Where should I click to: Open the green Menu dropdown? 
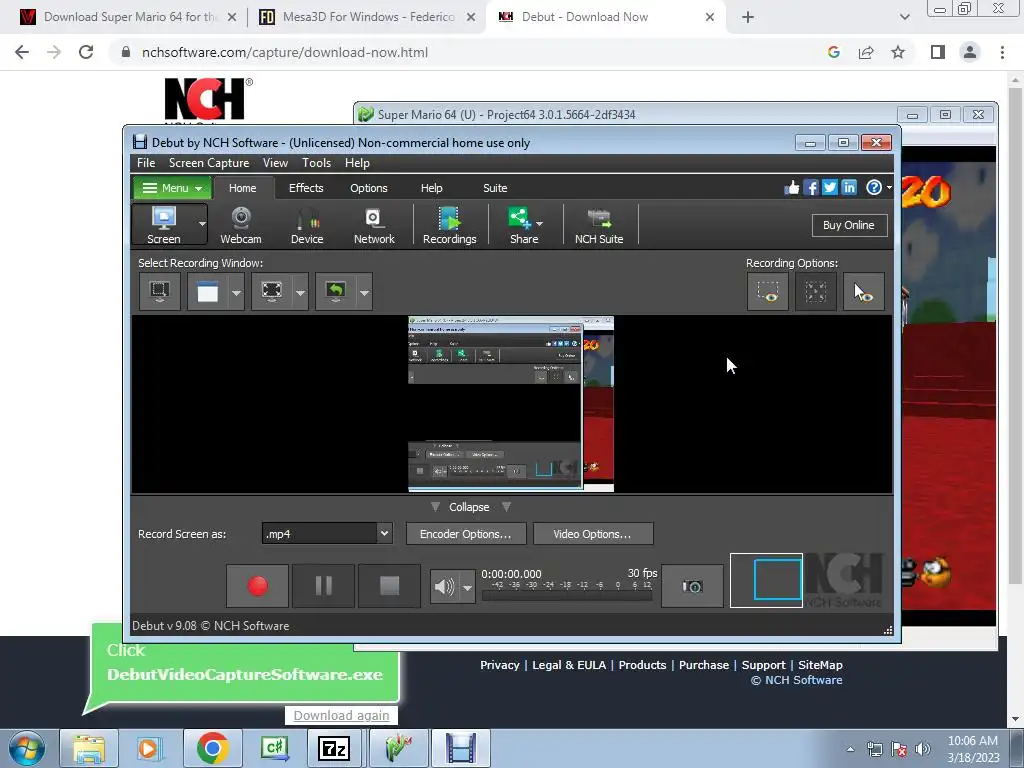click(x=172, y=188)
